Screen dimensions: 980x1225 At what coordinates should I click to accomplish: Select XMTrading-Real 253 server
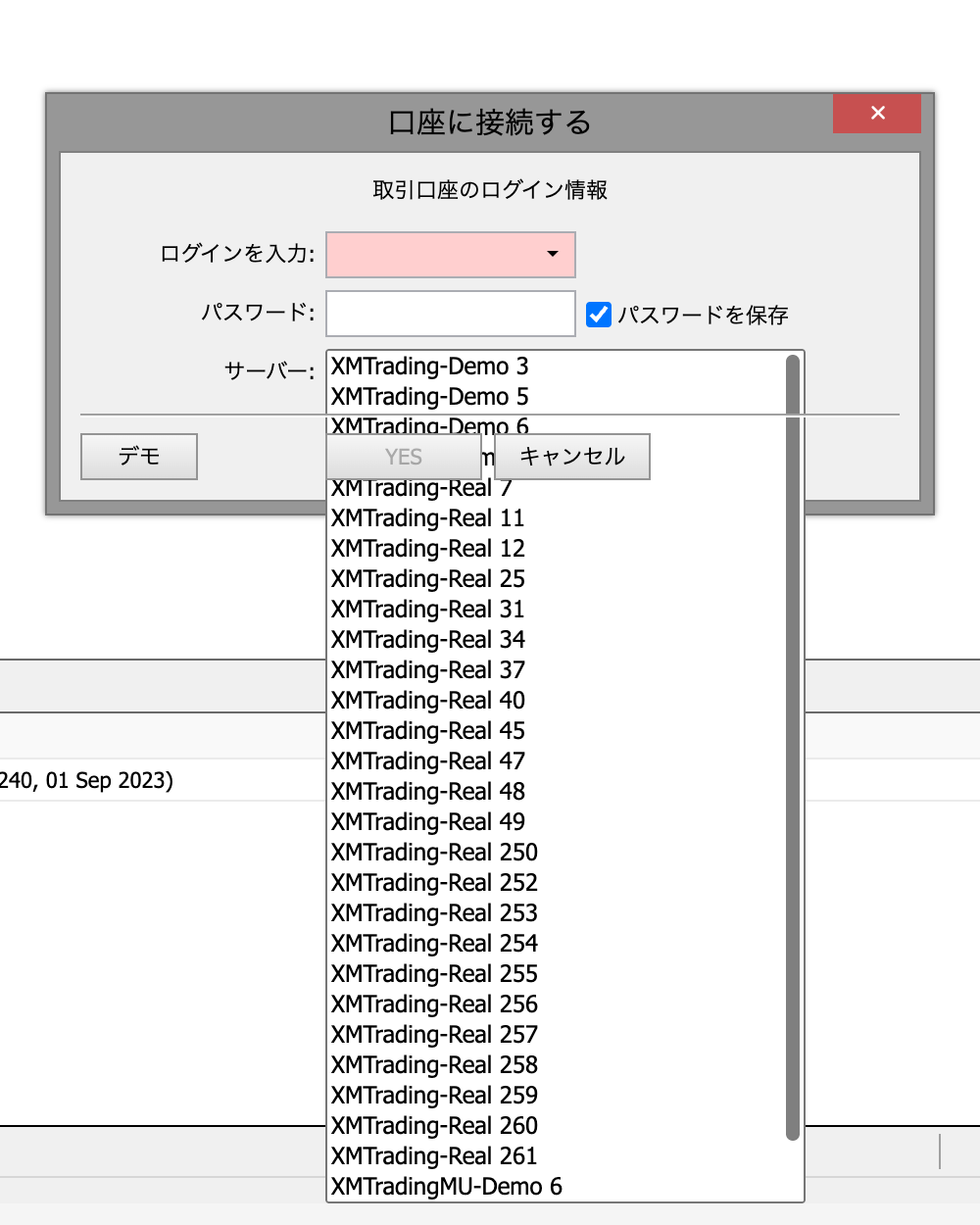[x=557, y=913]
